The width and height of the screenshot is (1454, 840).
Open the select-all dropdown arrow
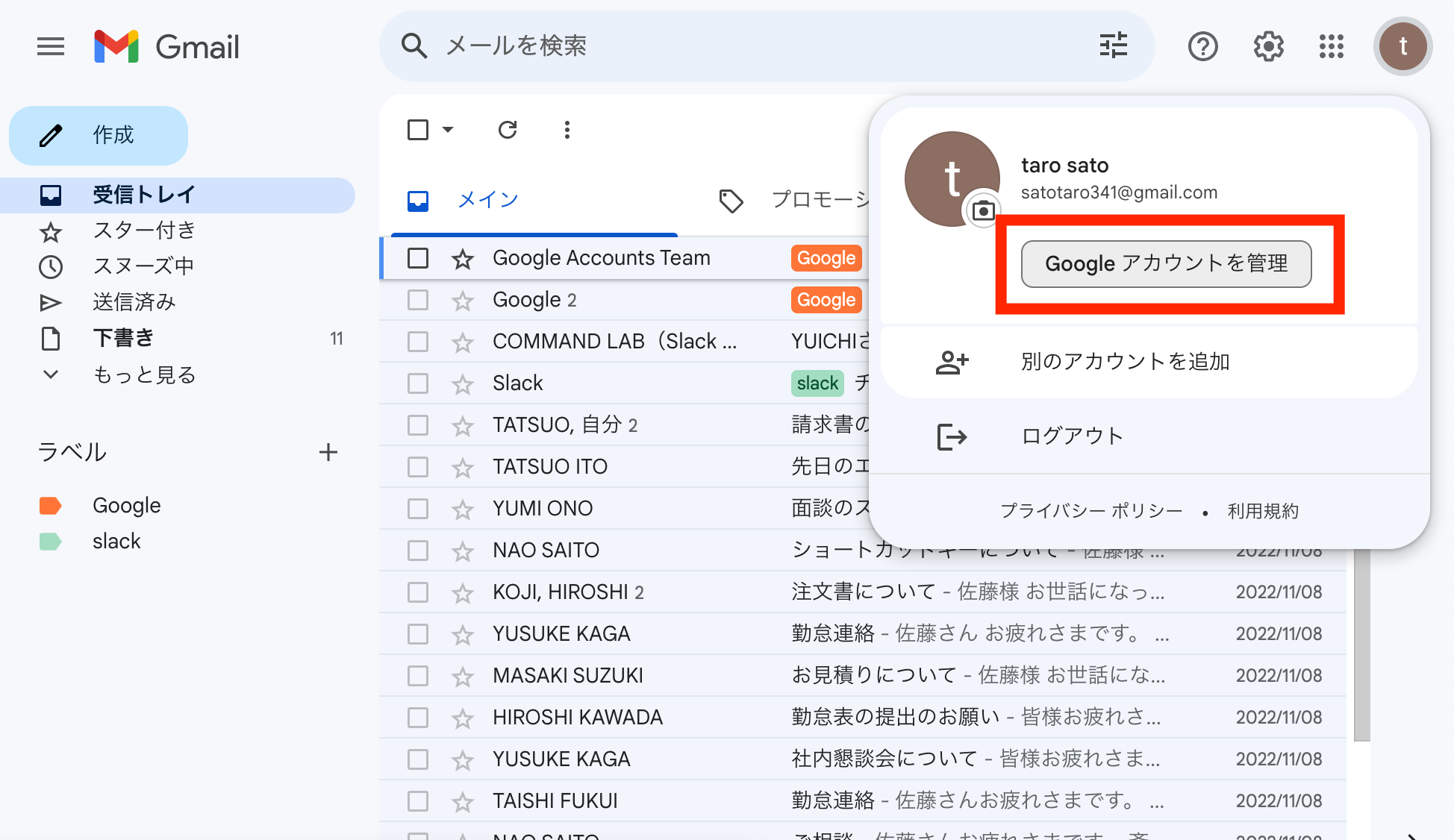click(x=448, y=130)
